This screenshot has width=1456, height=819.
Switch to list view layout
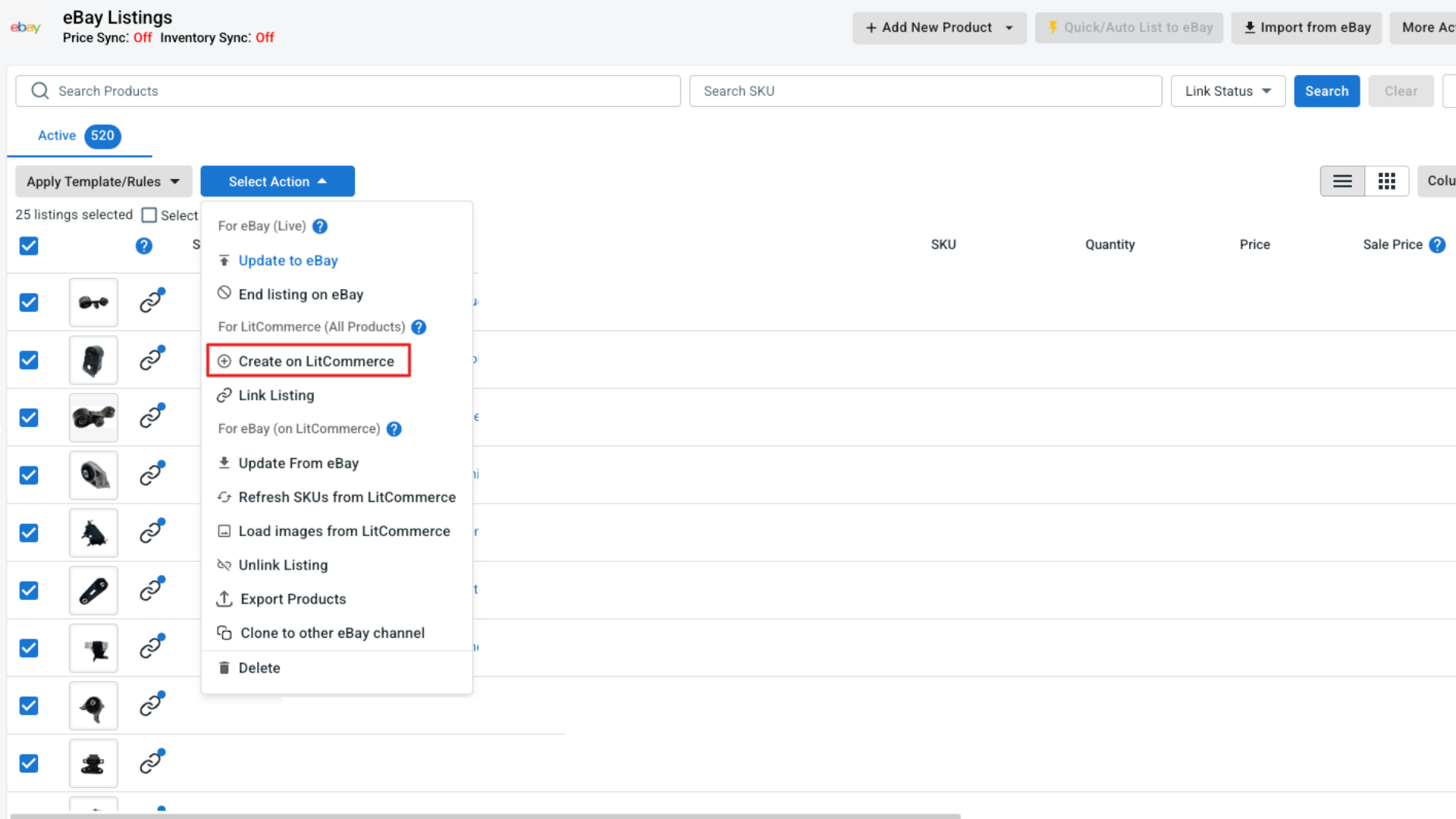1342,181
